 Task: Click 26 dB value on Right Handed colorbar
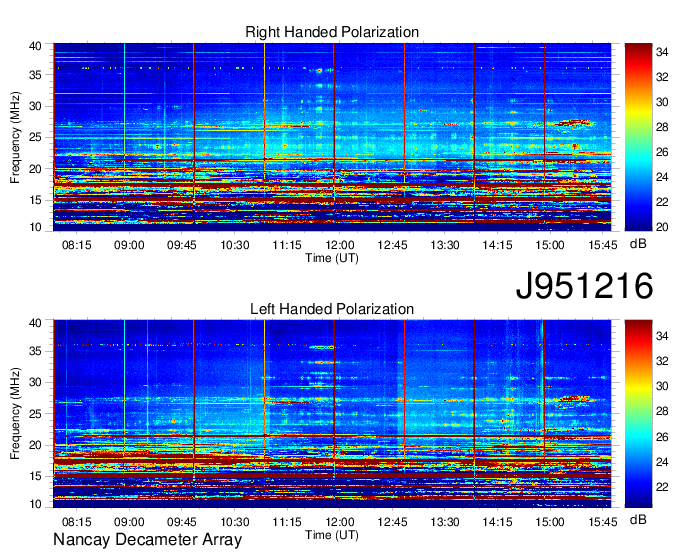click(x=662, y=152)
